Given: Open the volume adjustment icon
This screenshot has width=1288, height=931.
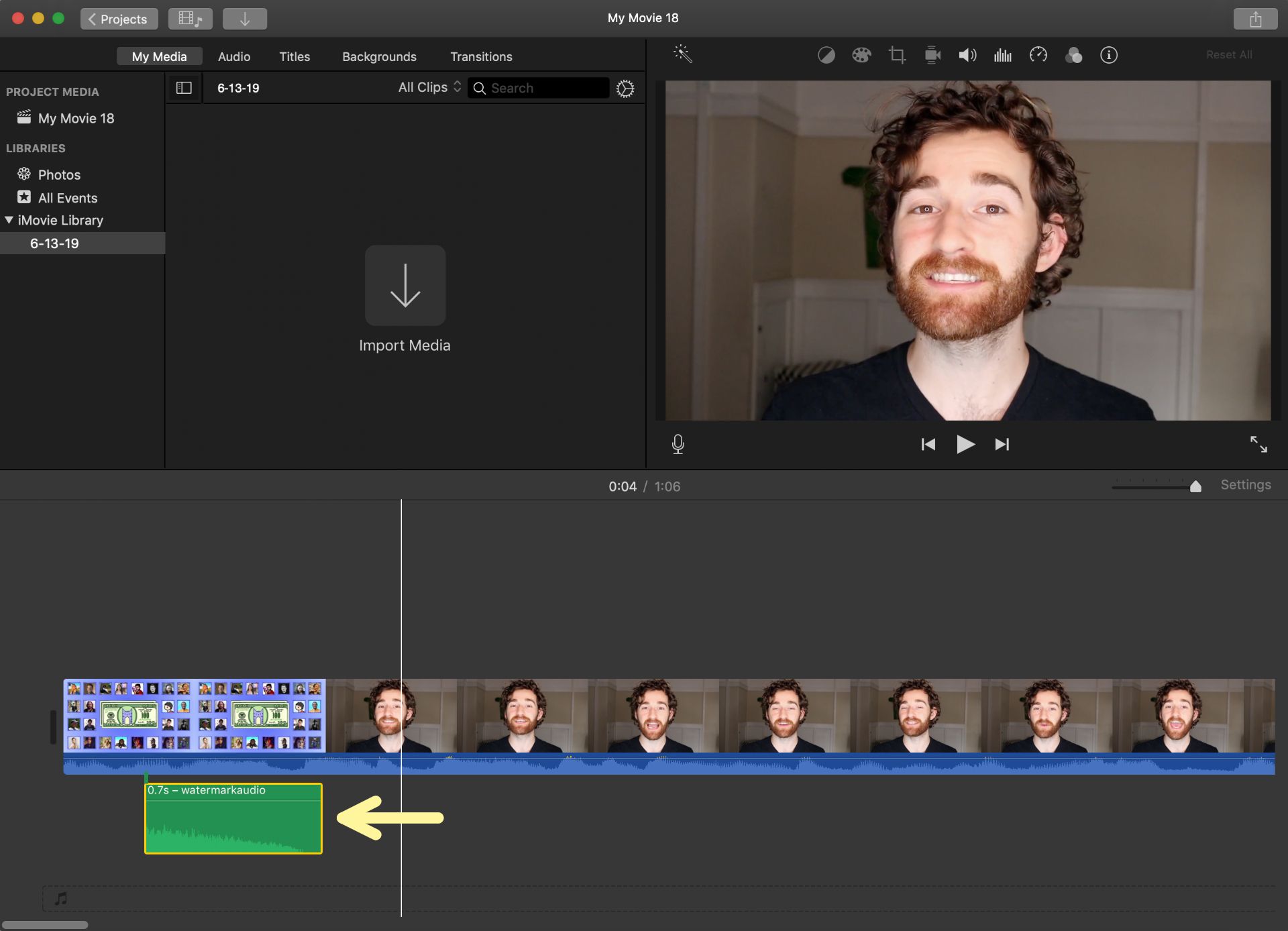Looking at the screenshot, I should tap(967, 55).
